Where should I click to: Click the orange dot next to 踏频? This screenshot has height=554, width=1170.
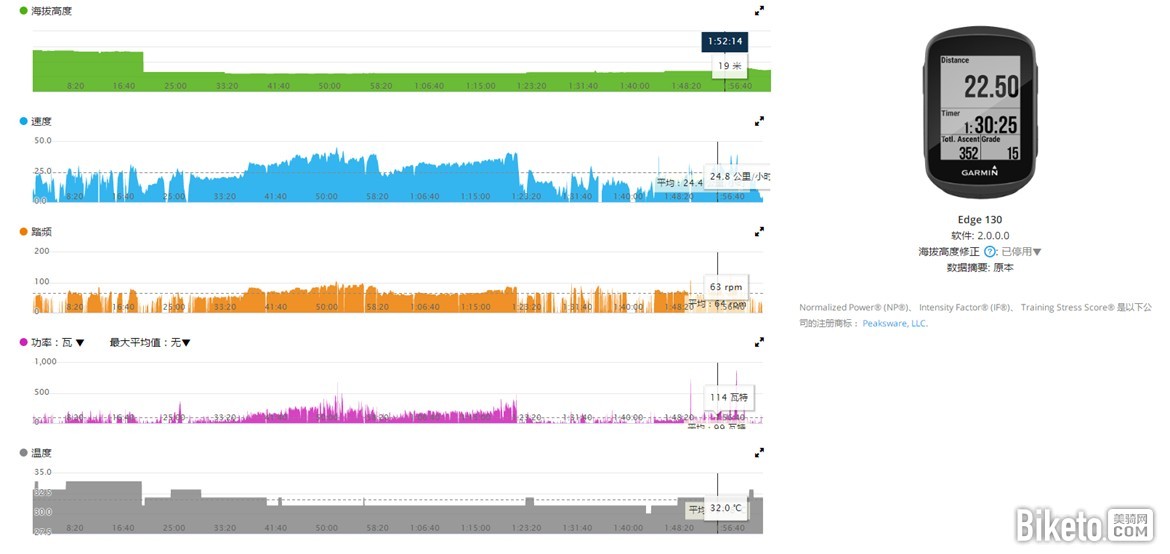pyautogui.click(x=24, y=231)
